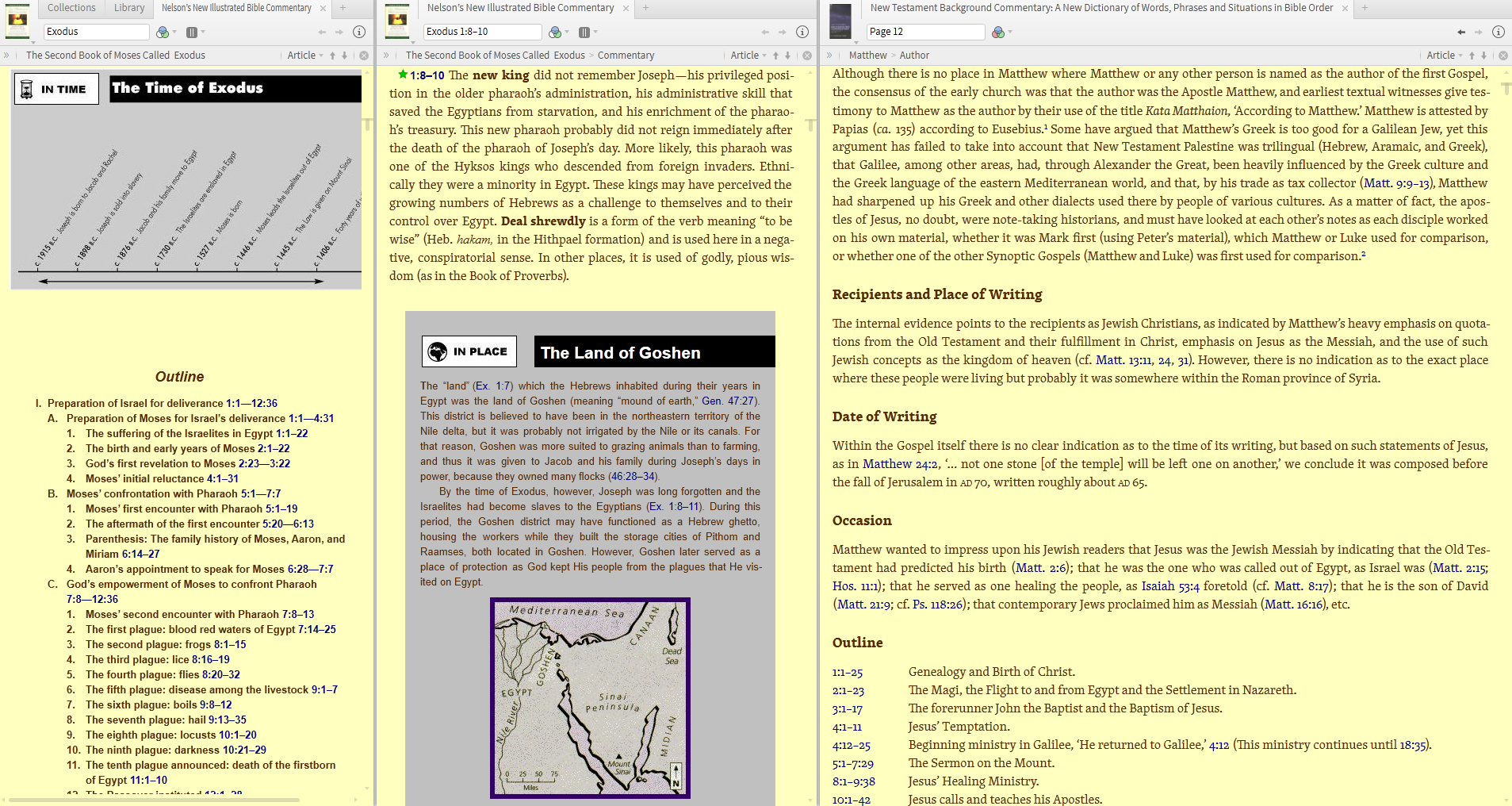Show resource information for Exodus 1:8–10 panel

tap(802, 32)
